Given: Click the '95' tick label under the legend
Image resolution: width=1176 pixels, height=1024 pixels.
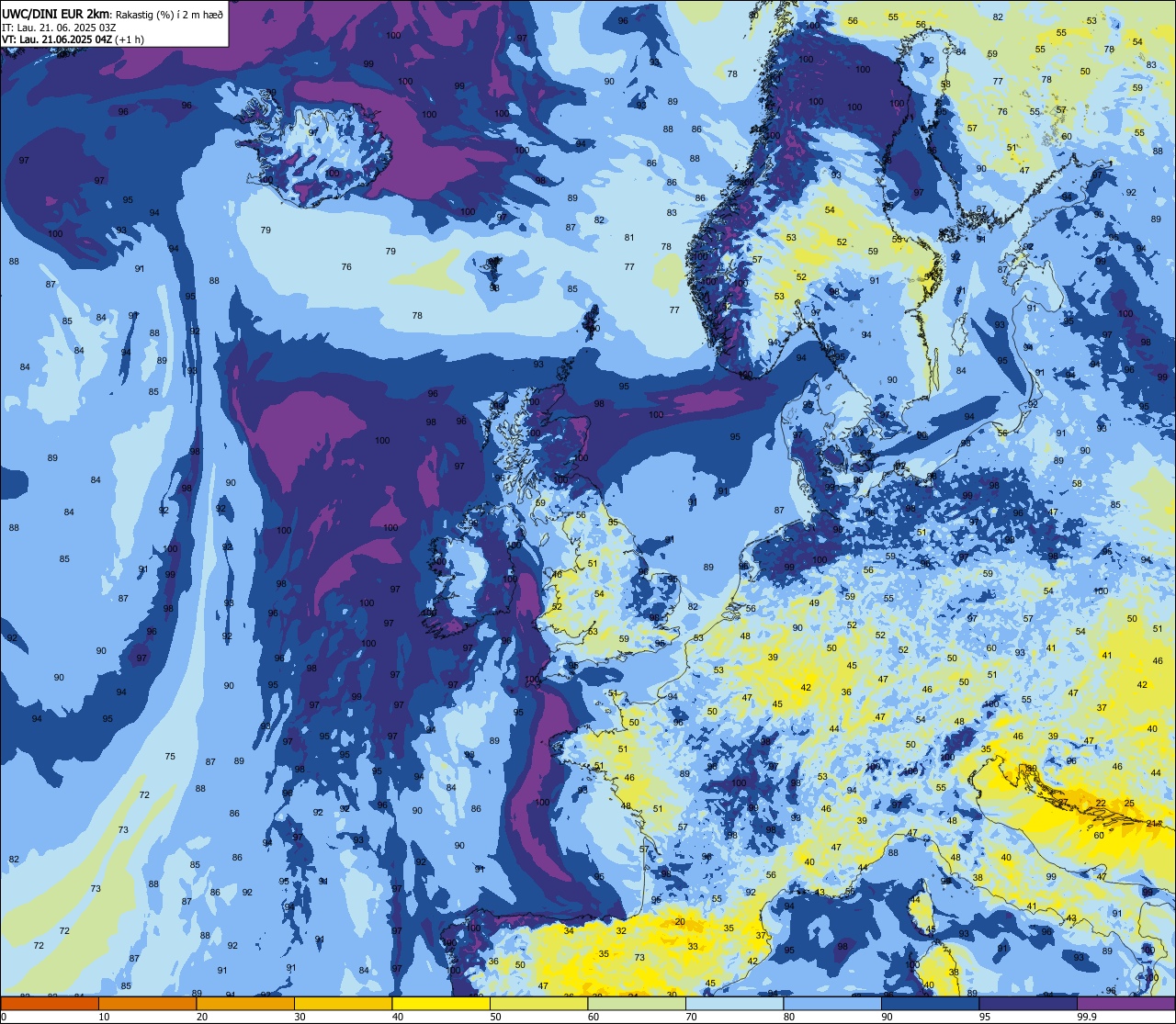Looking at the screenshot, I should [985, 1017].
